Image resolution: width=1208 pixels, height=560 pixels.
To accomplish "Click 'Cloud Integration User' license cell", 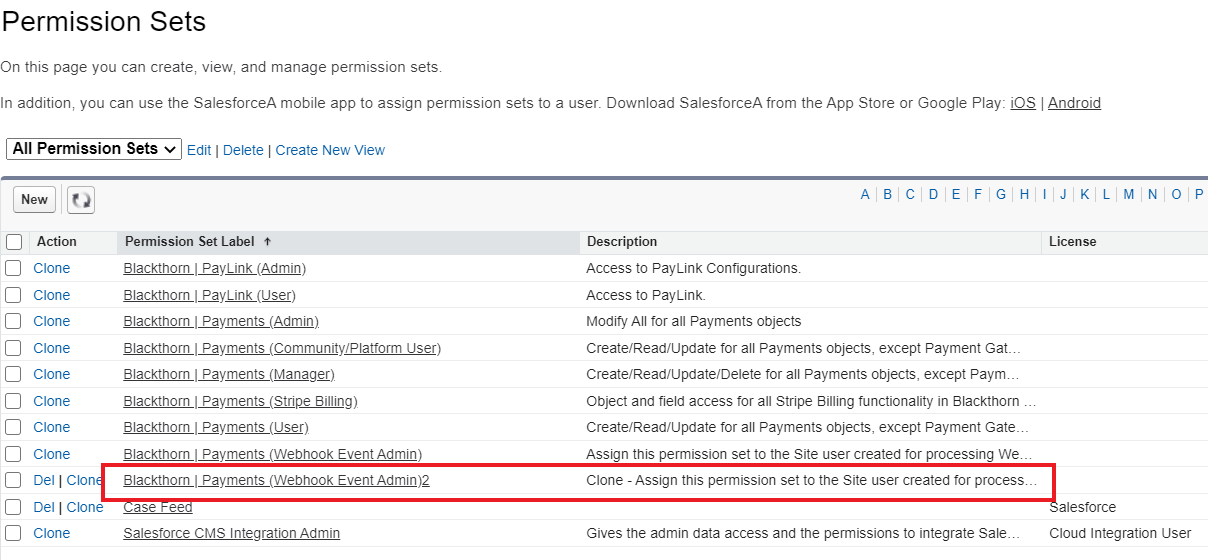I will pos(1120,533).
